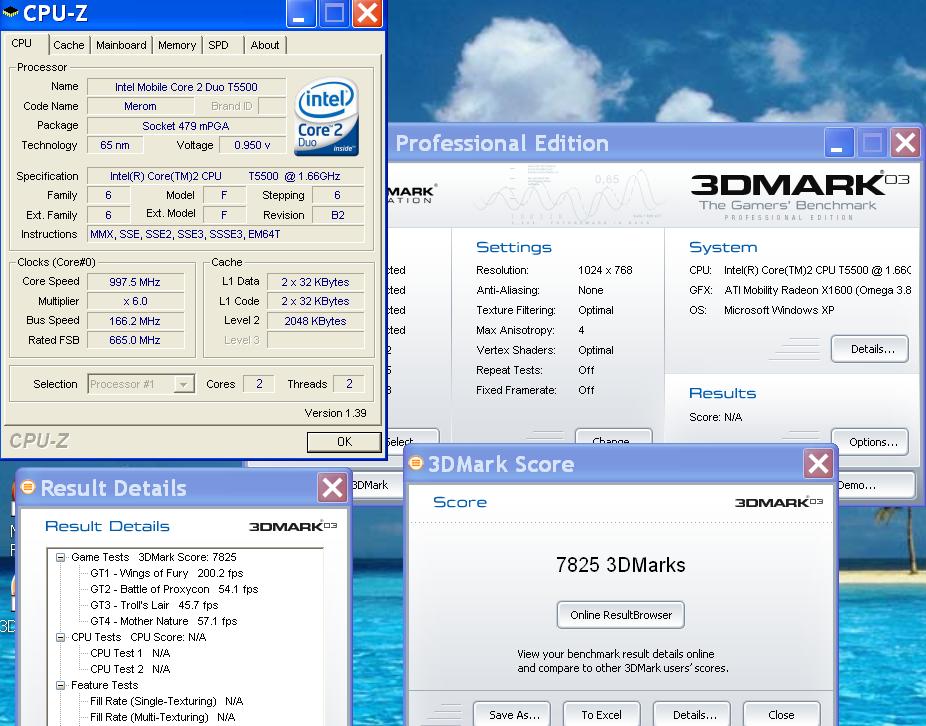
Task: Click the Demo button in 3DMark window
Action: click(876, 486)
